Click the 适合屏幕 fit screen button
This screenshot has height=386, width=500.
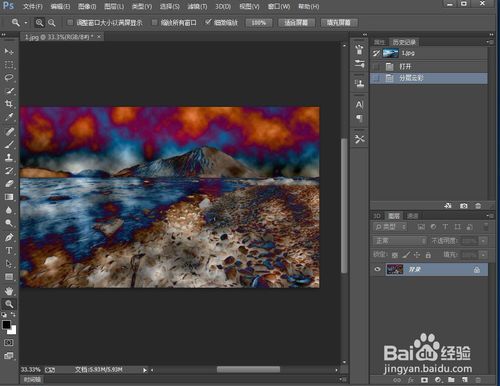[x=296, y=23]
